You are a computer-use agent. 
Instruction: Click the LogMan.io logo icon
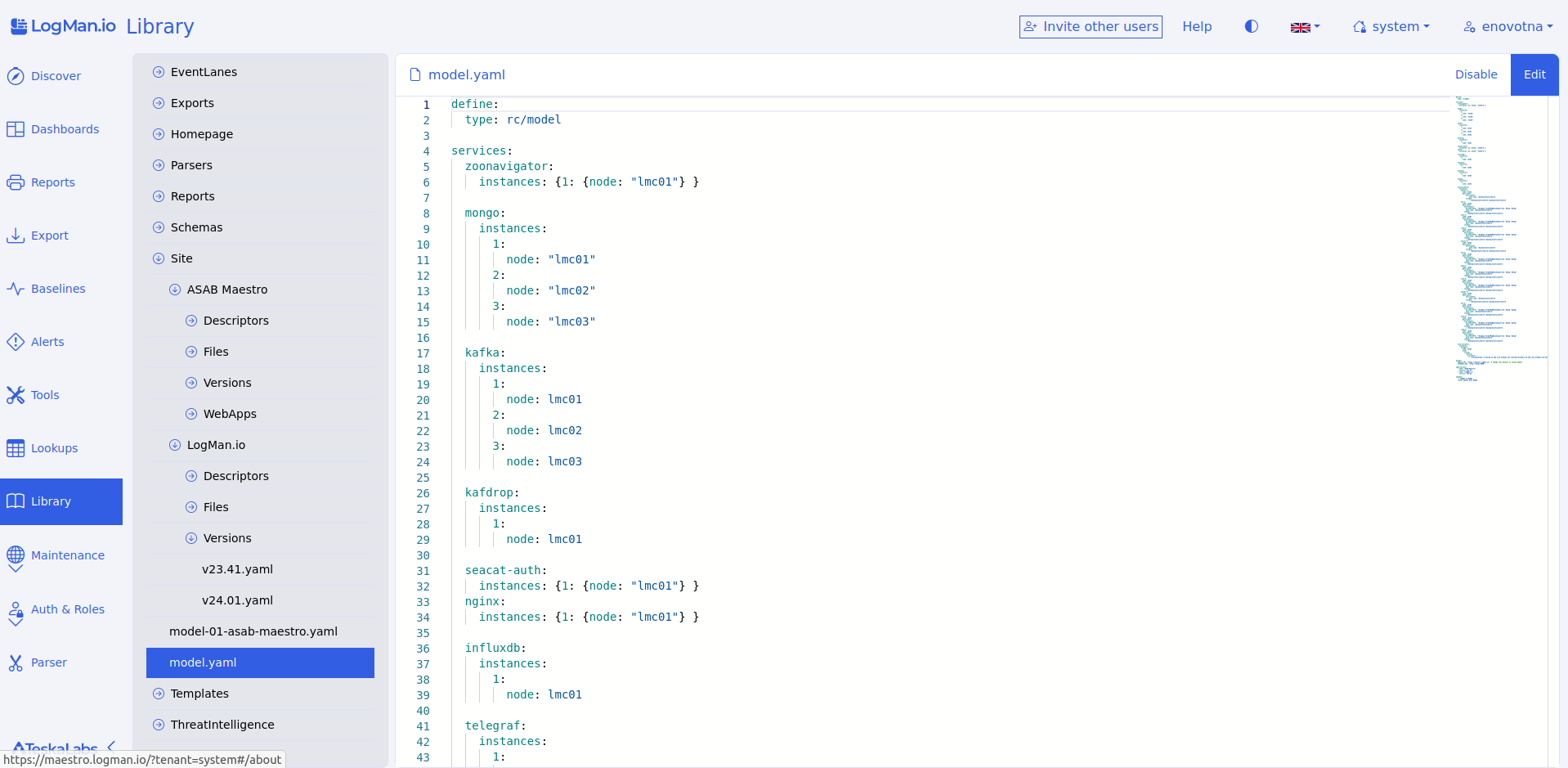coord(18,26)
